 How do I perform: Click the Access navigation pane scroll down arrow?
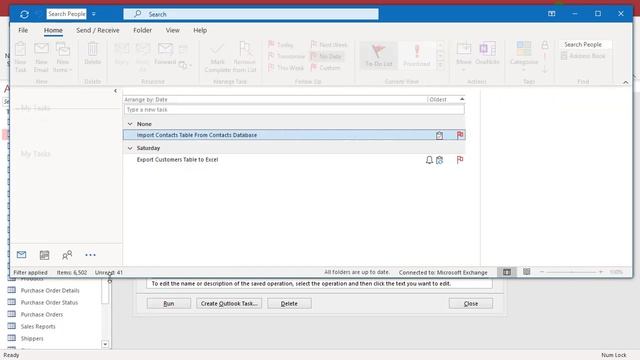pyautogui.click(x=105, y=344)
